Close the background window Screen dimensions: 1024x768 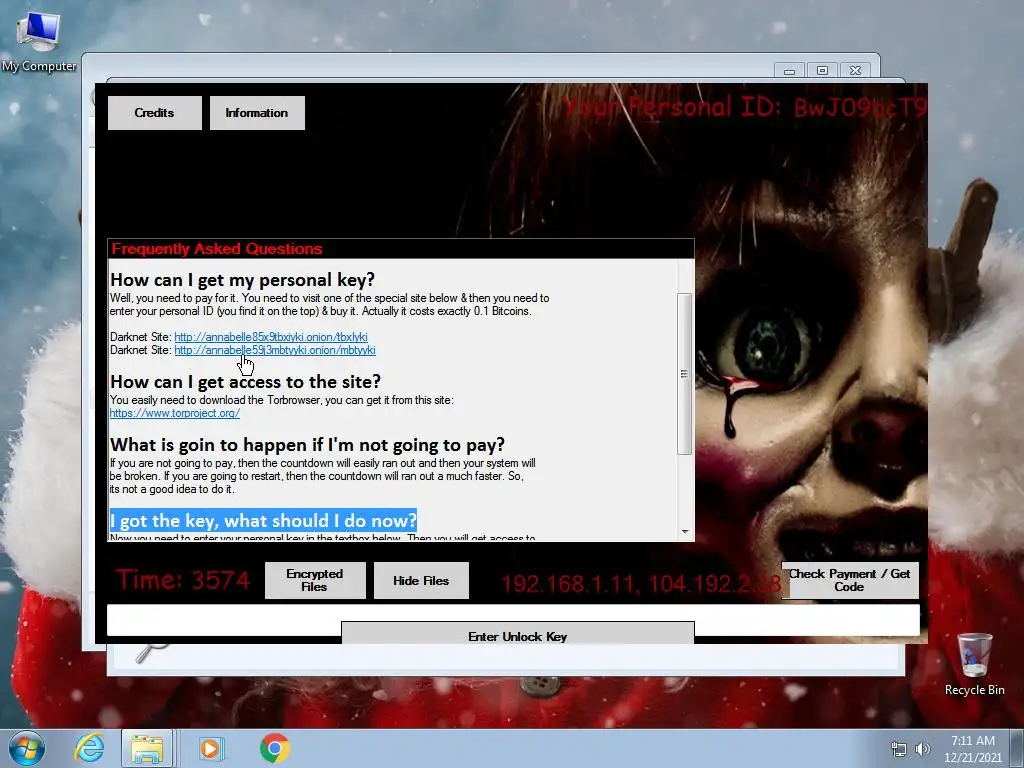tap(856, 71)
